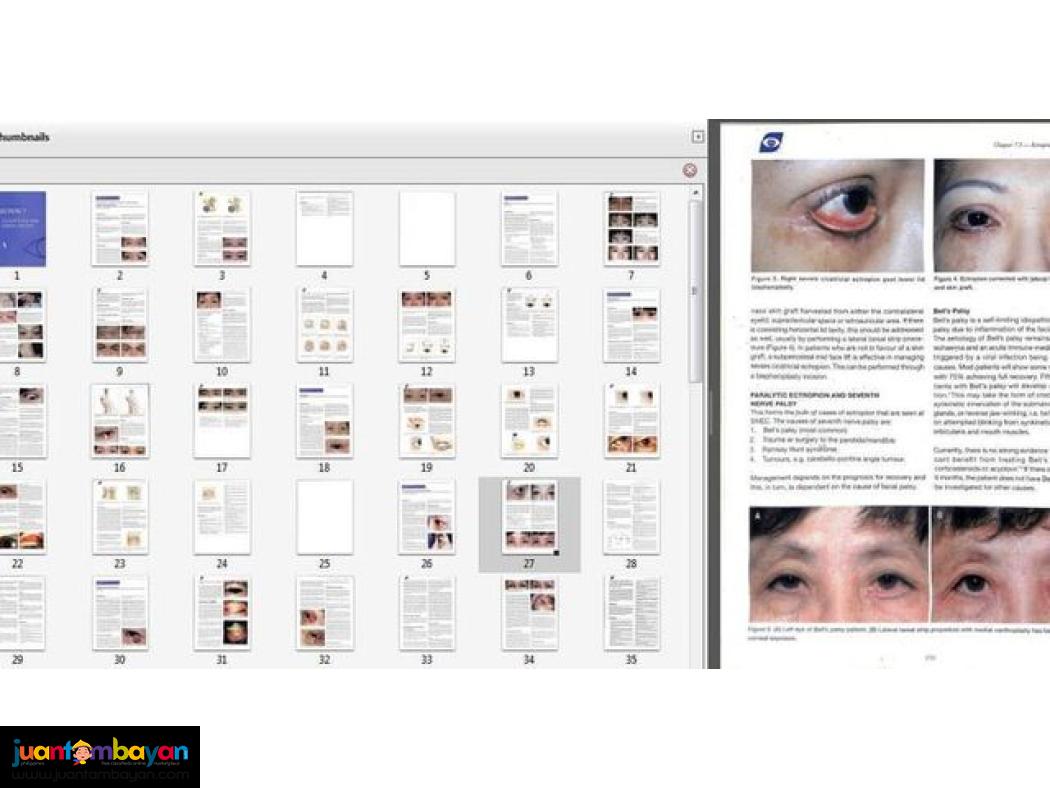1050x788 pixels.
Task: Select the page 7 thumbnail
Action: [x=631, y=229]
